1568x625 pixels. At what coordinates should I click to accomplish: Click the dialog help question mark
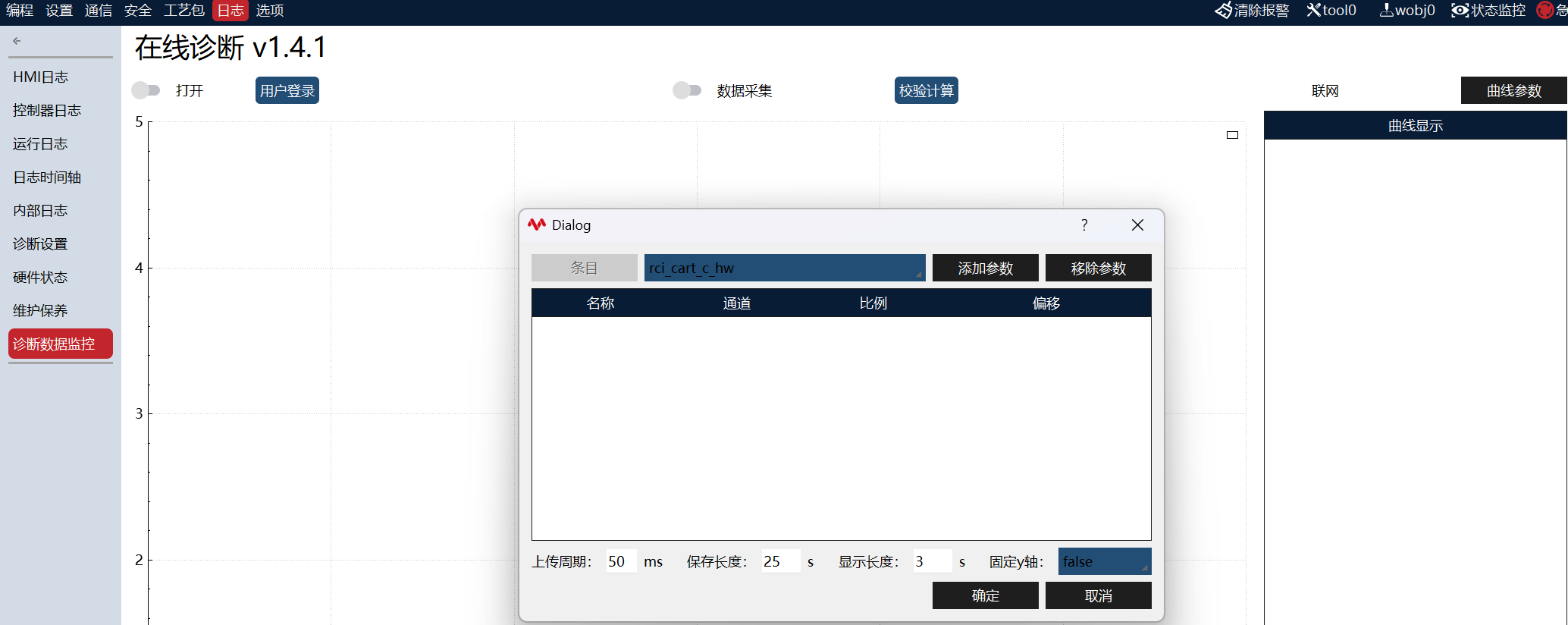click(1084, 225)
